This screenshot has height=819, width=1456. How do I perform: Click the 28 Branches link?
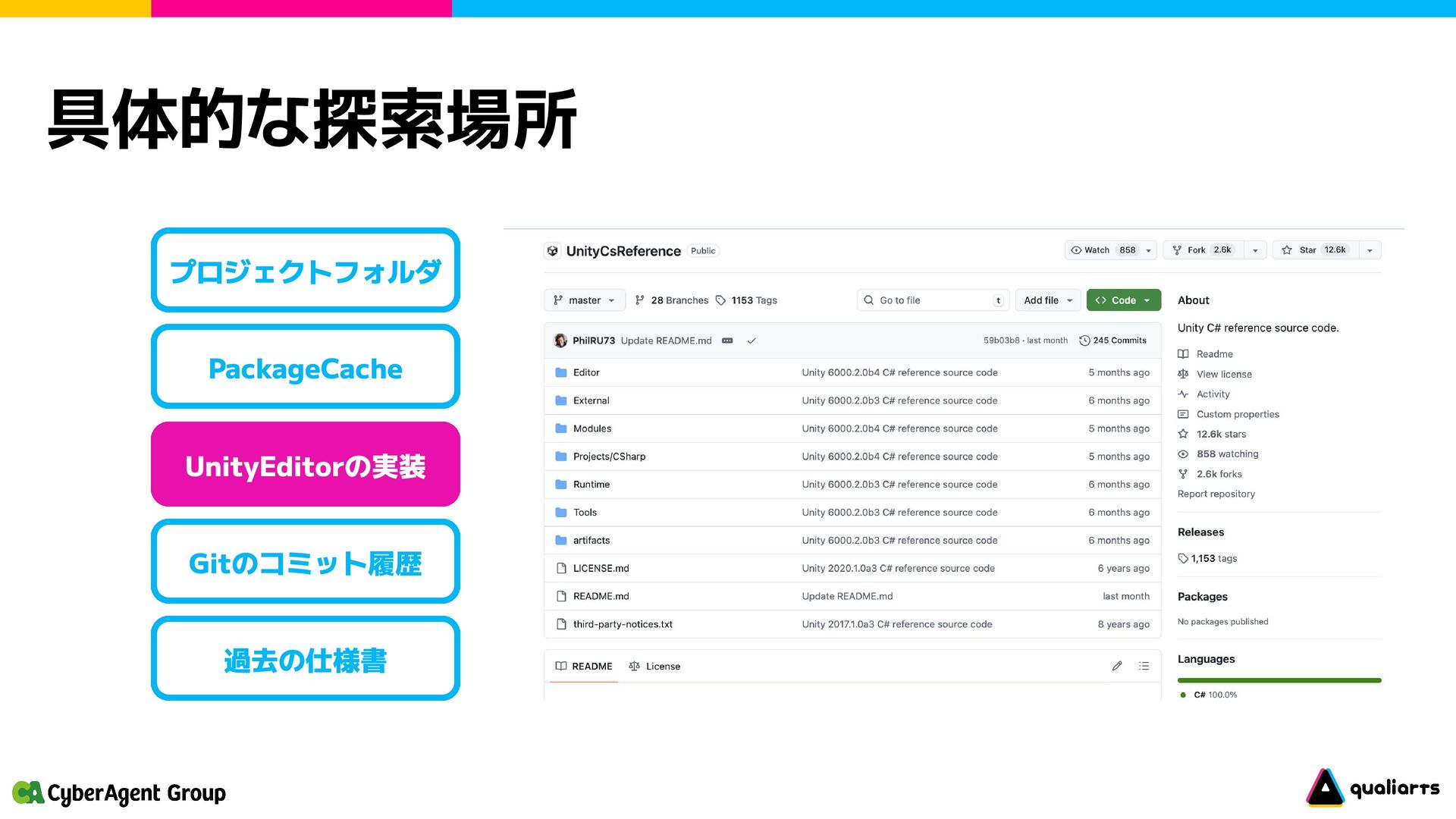pyautogui.click(x=679, y=300)
